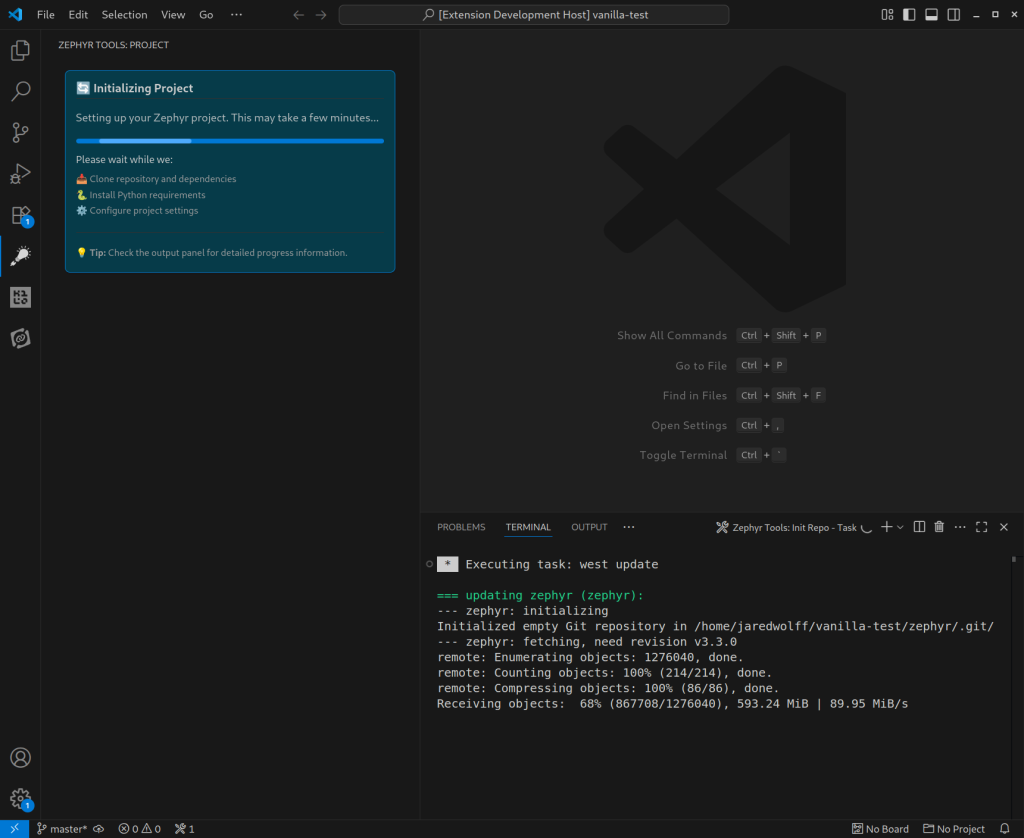The width and height of the screenshot is (1024, 838).
Task: Open notifications bell in status bar
Action: click(x=1004, y=829)
